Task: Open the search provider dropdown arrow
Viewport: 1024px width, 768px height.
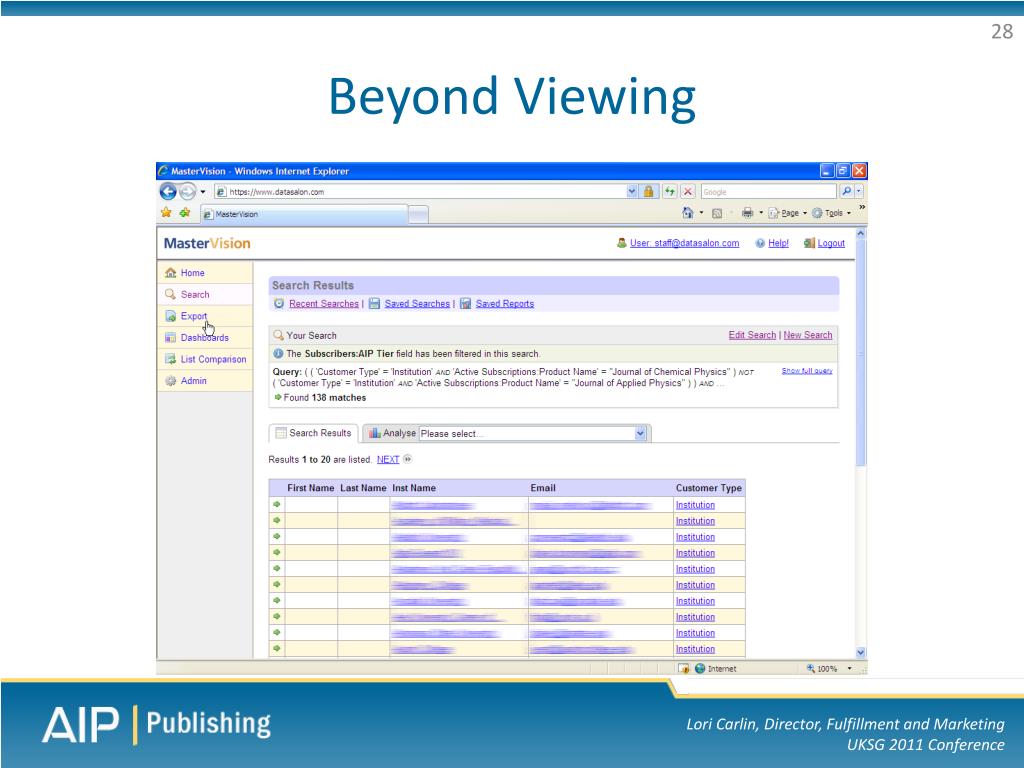Action: [x=859, y=191]
